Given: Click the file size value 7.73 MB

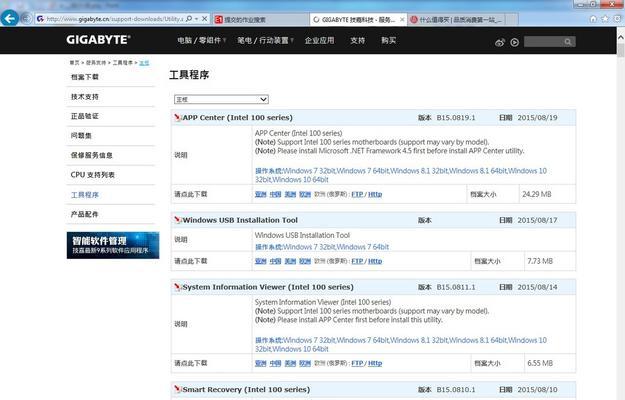Looking at the screenshot, I should point(540,261).
